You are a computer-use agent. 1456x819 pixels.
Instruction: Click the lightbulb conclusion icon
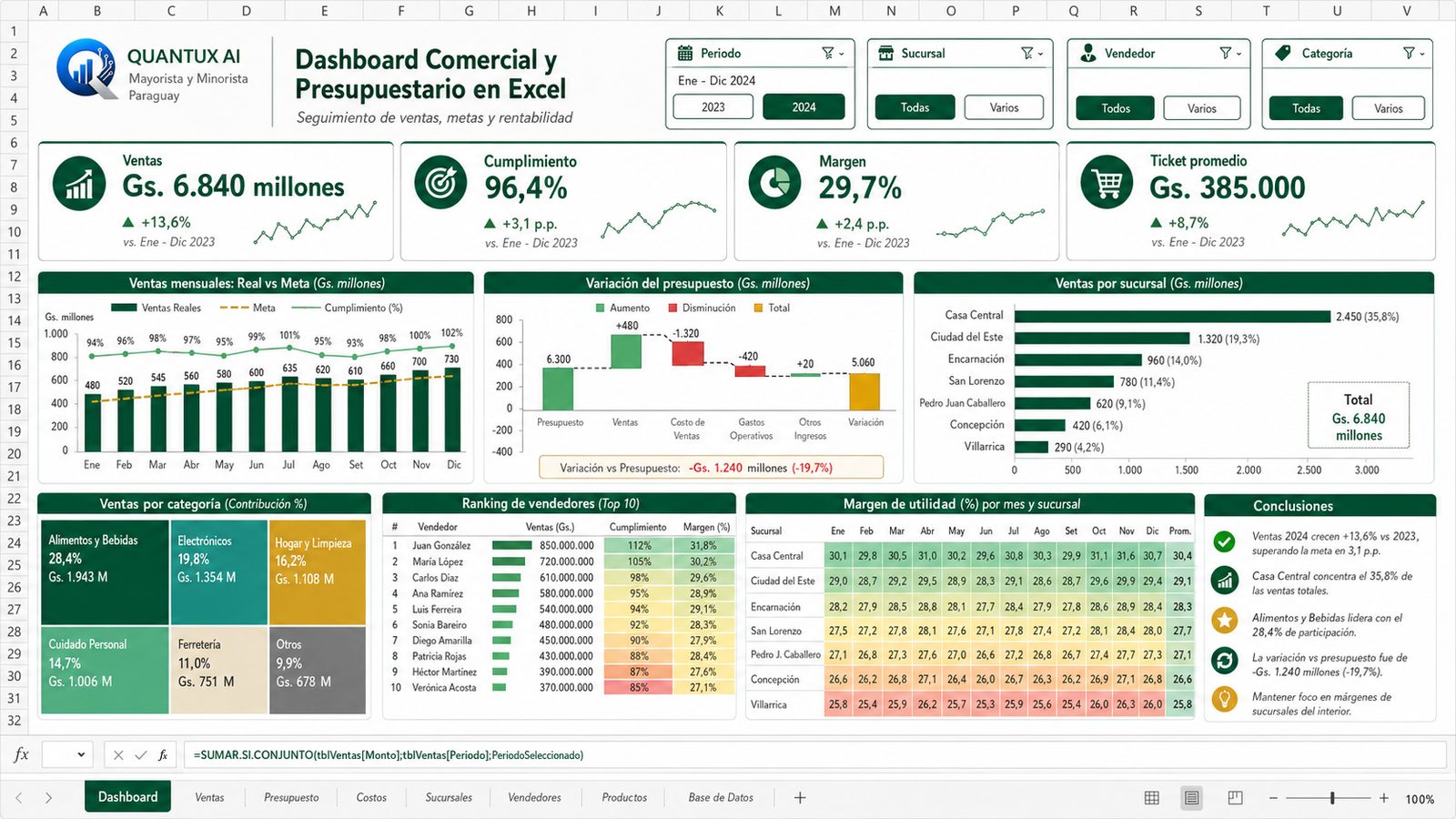pos(1225,700)
